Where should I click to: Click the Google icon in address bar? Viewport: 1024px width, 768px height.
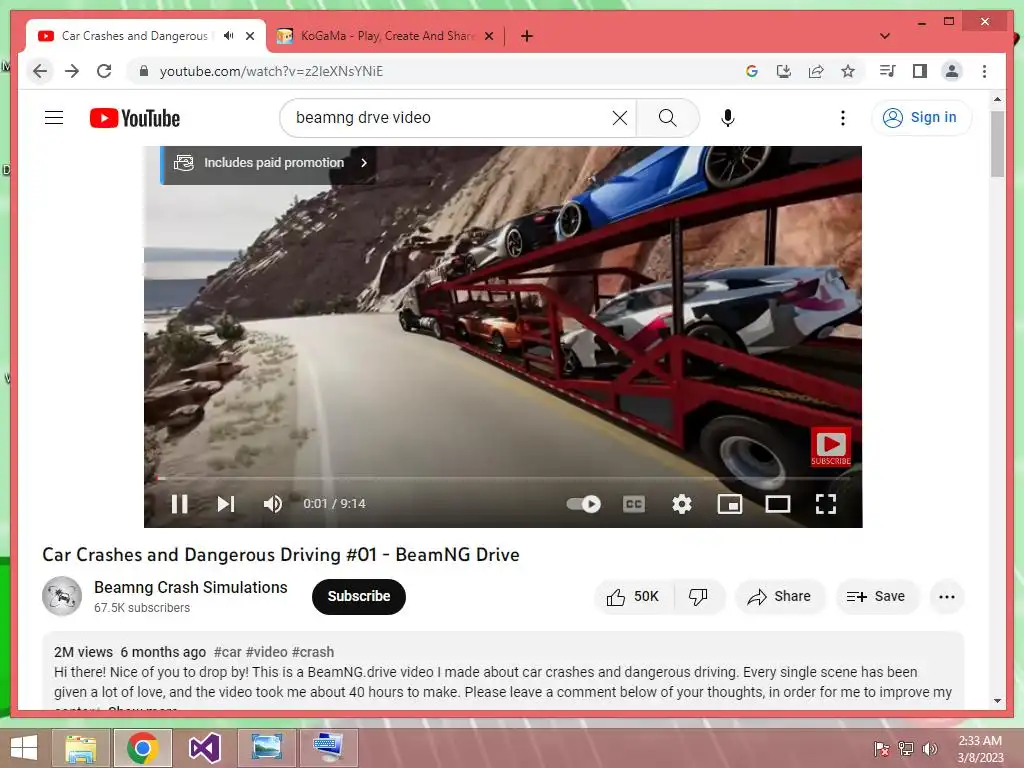752,71
